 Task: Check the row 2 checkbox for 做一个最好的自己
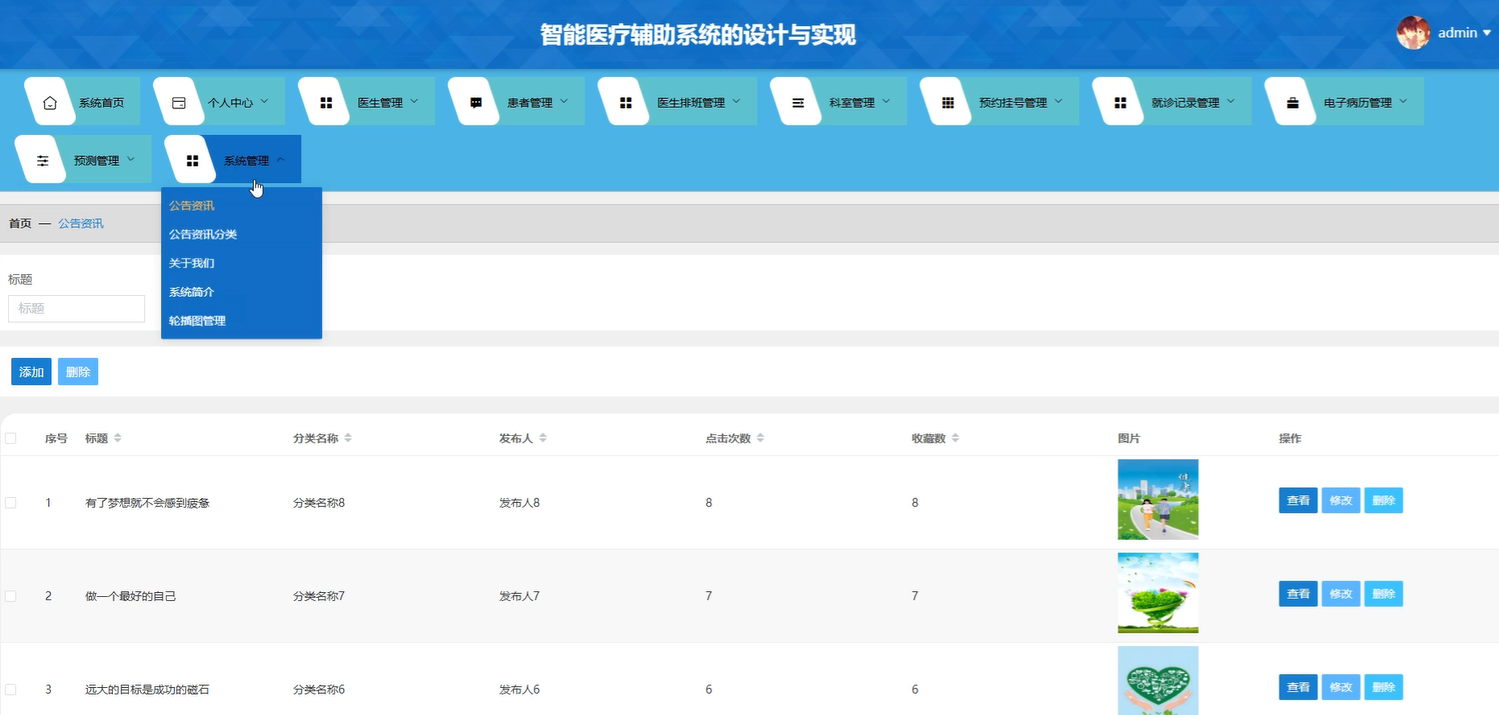(11, 596)
